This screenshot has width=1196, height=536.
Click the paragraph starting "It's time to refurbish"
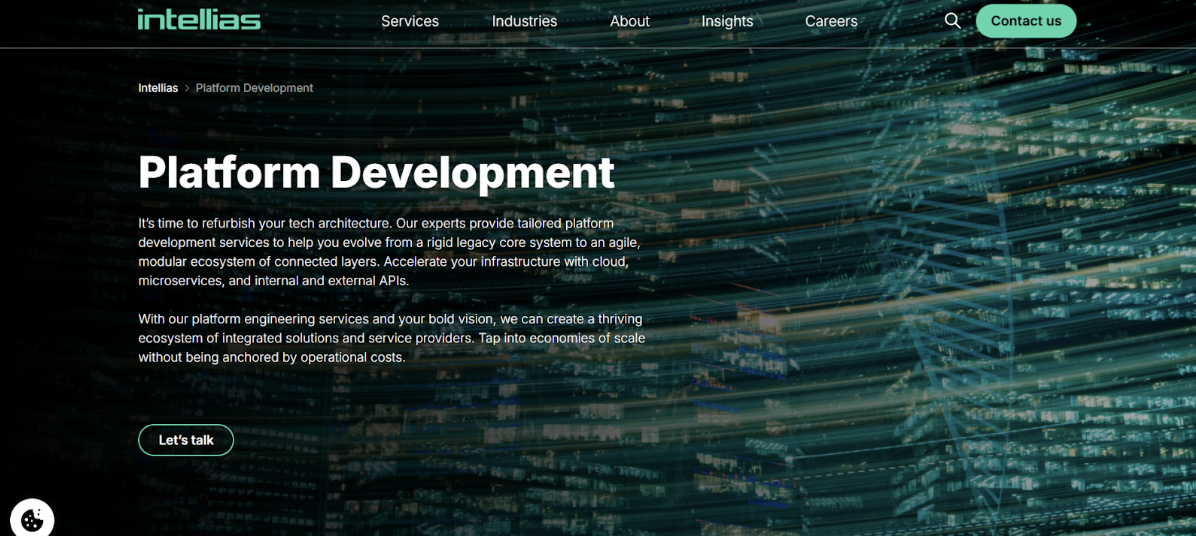[x=388, y=251]
